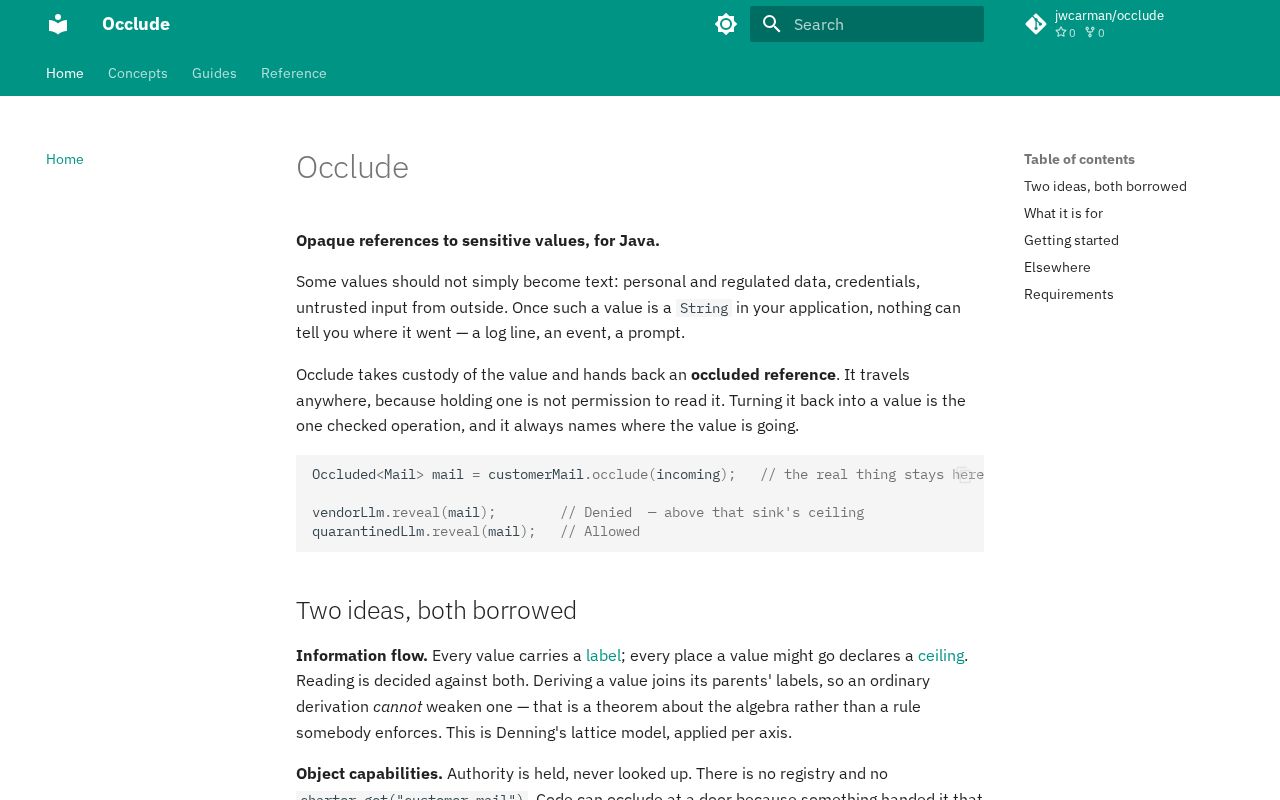
Task: Click the Occlude book logo icon
Action: (x=58, y=24)
